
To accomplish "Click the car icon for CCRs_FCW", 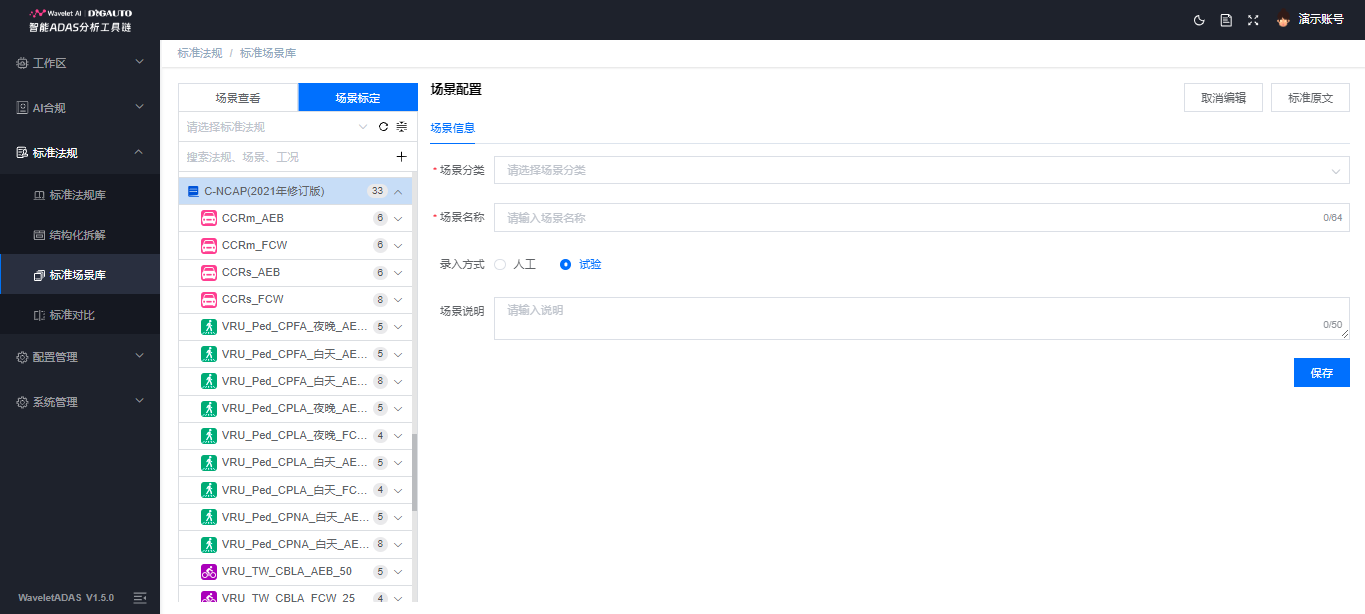I will [x=209, y=299].
